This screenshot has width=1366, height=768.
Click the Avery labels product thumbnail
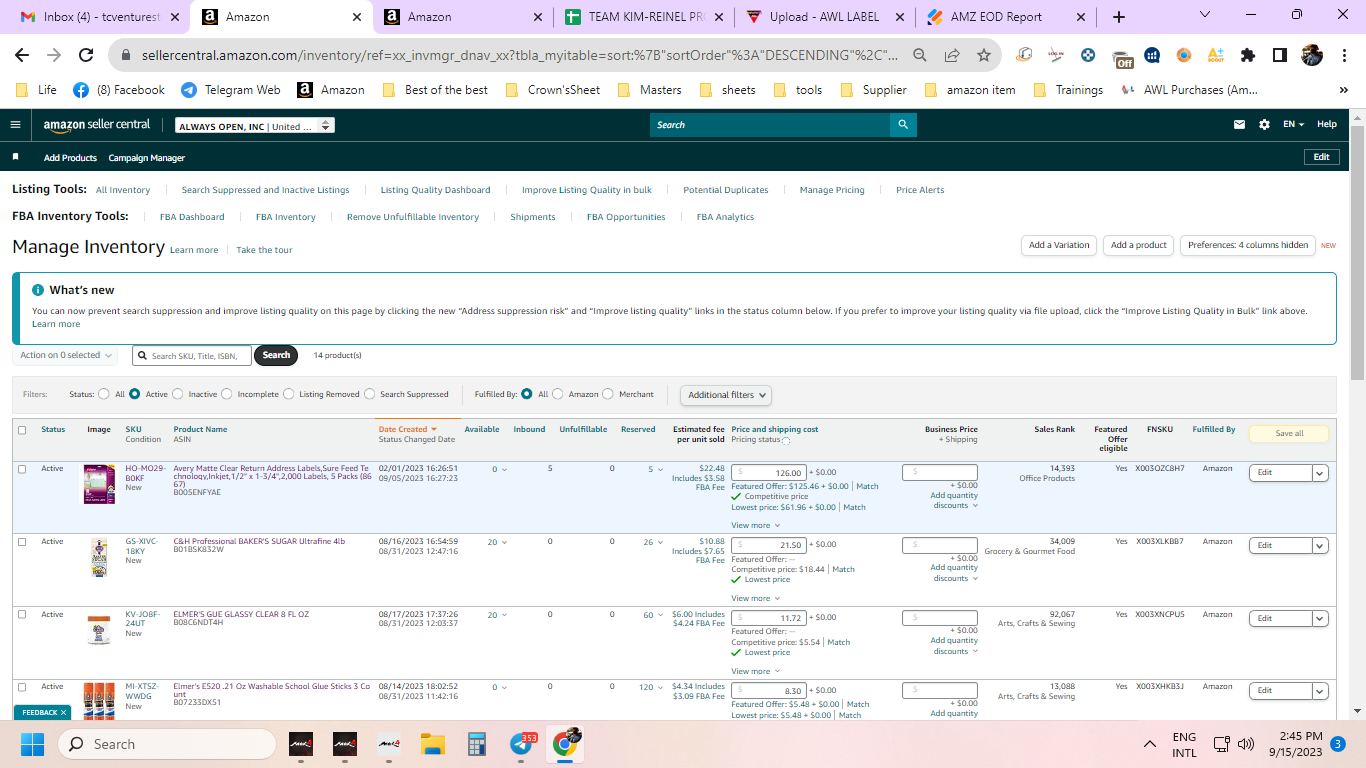[99, 484]
